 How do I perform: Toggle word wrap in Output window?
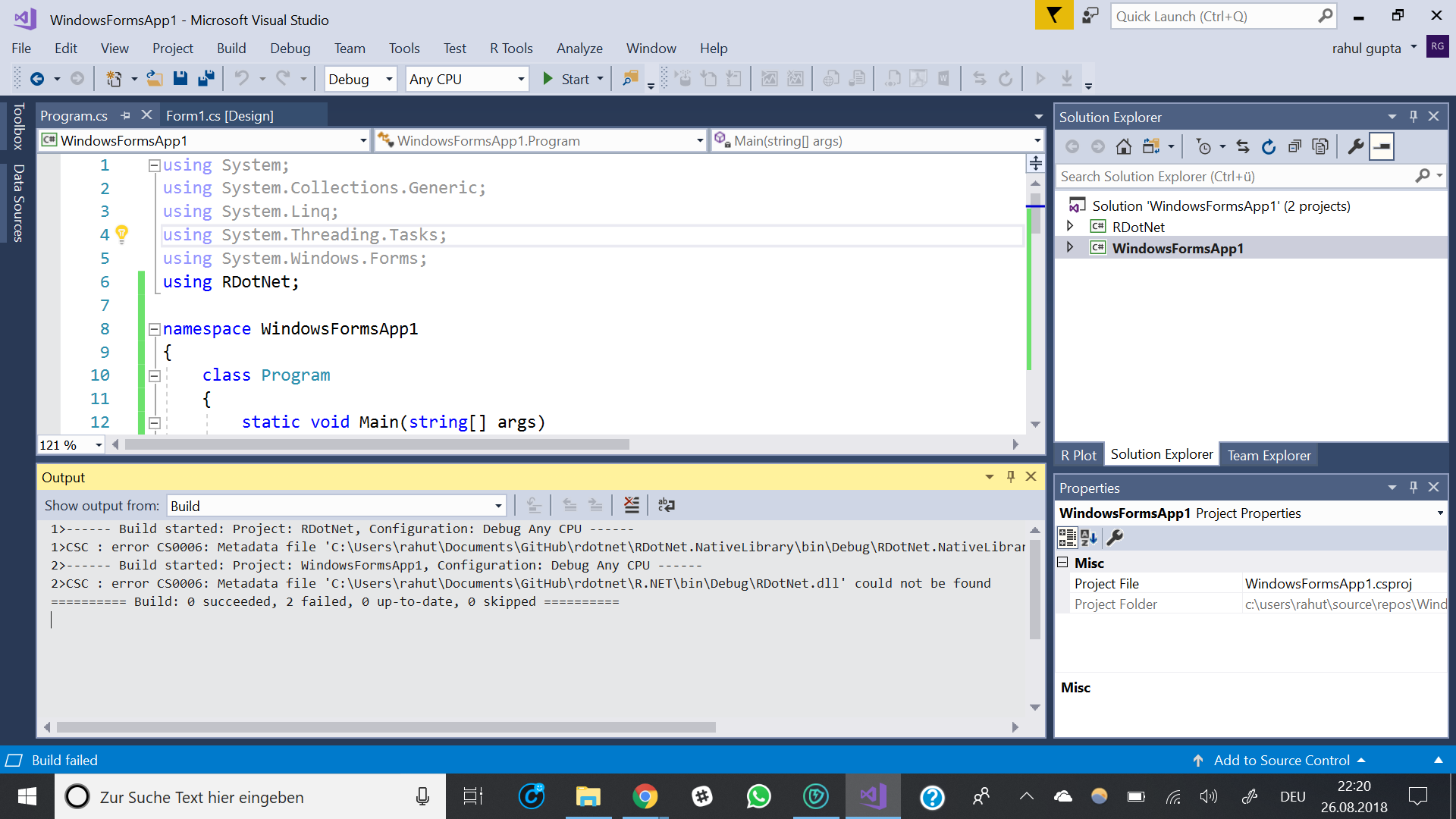click(666, 505)
